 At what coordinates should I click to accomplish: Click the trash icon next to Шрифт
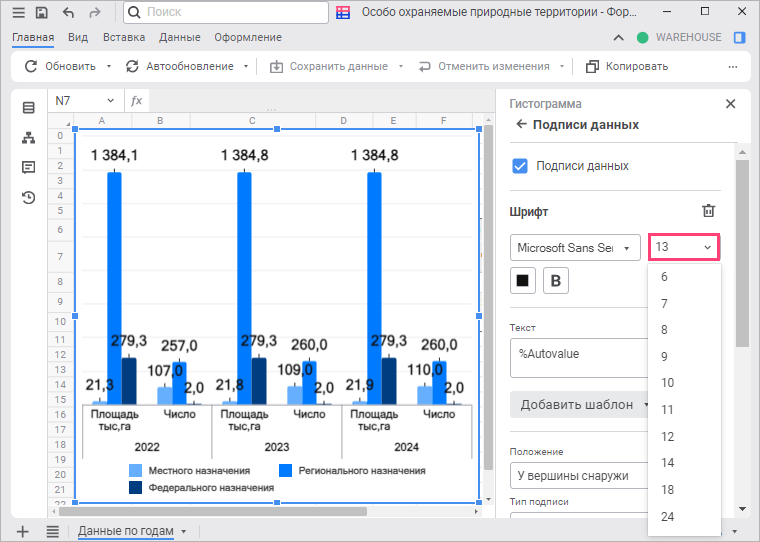709,211
